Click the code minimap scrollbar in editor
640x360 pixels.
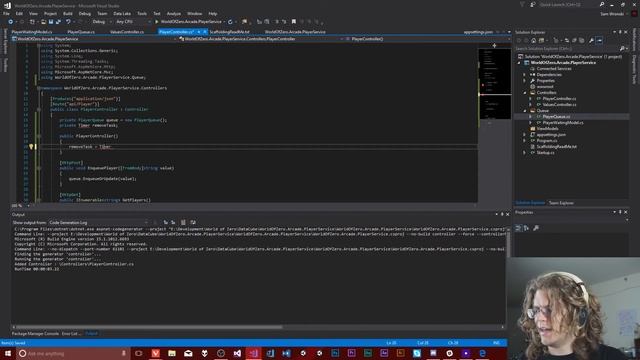[x=495, y=84]
